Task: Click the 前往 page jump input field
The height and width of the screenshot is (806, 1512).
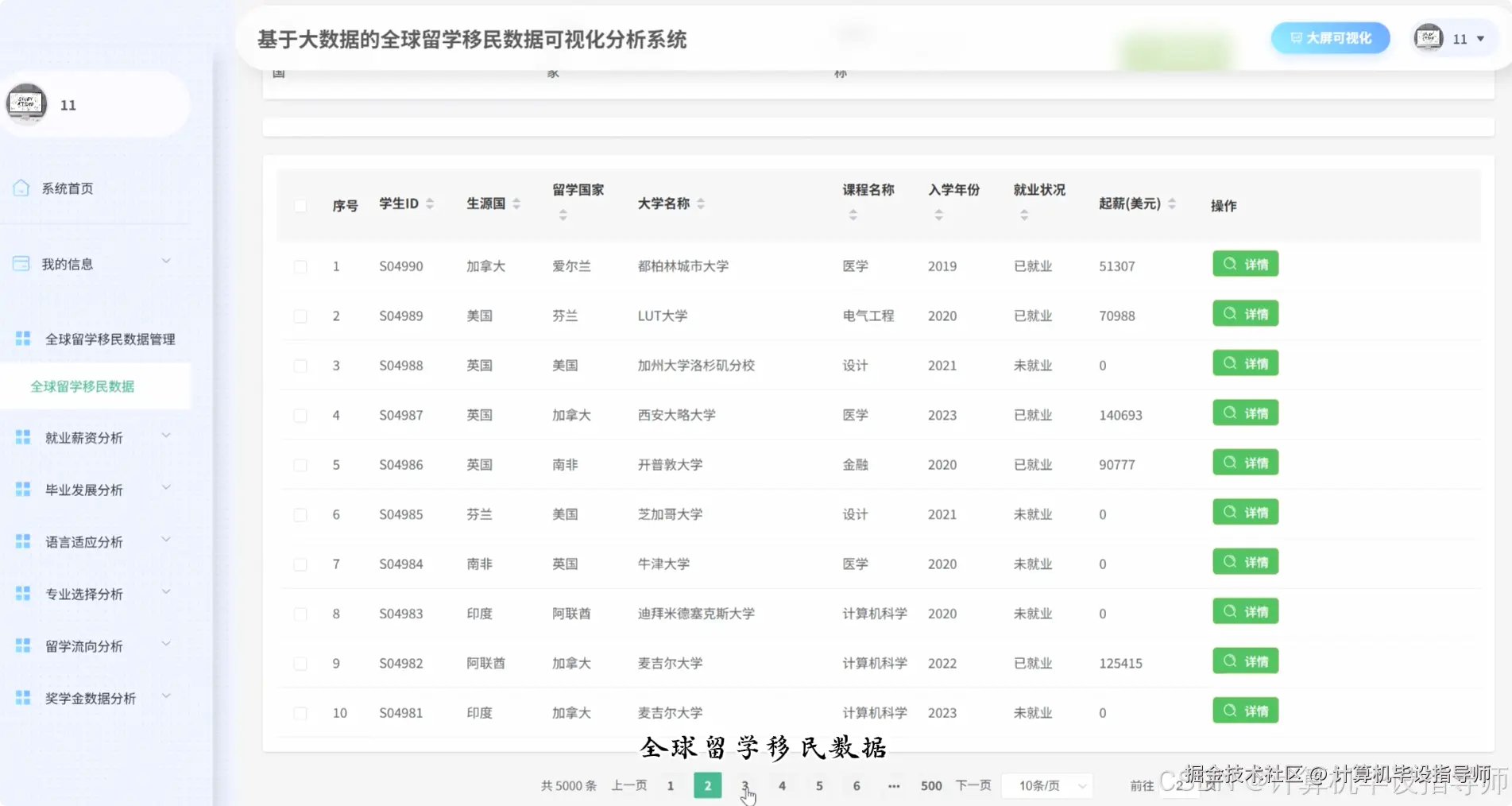Action: coord(1180,785)
